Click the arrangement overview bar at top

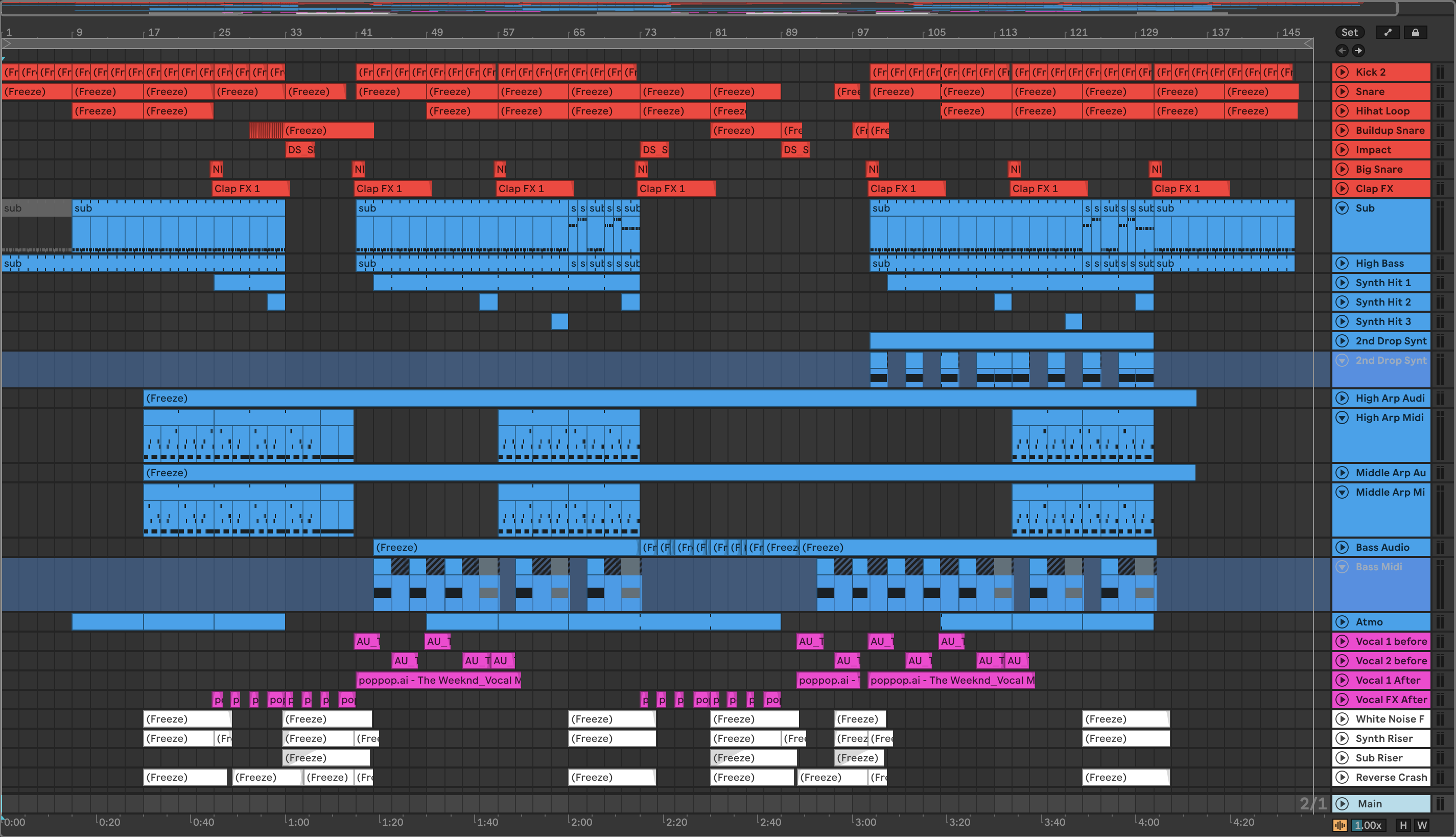[x=699, y=8]
